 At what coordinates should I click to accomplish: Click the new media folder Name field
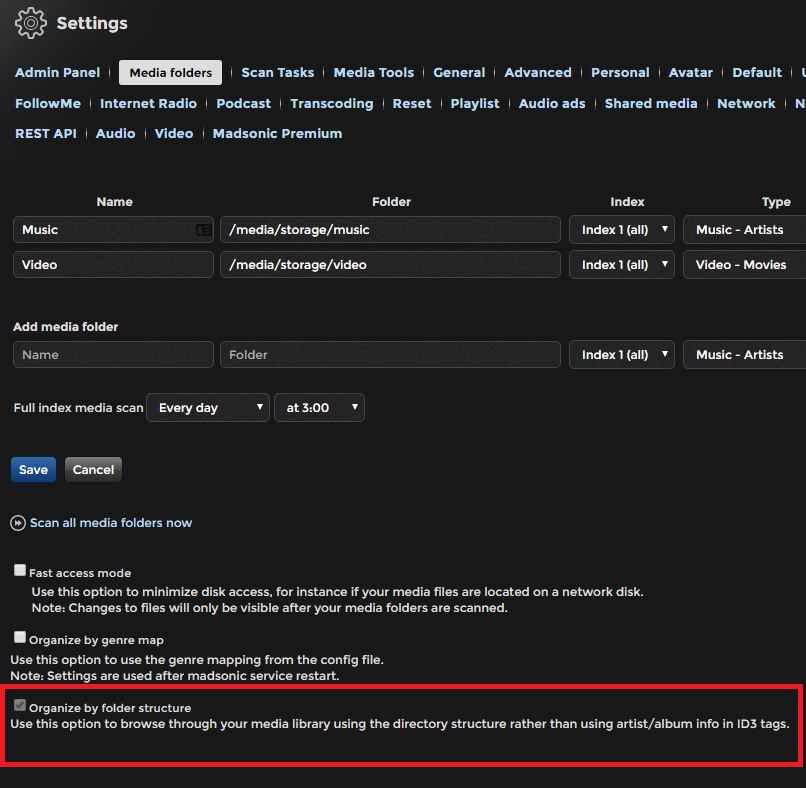[x=113, y=355]
